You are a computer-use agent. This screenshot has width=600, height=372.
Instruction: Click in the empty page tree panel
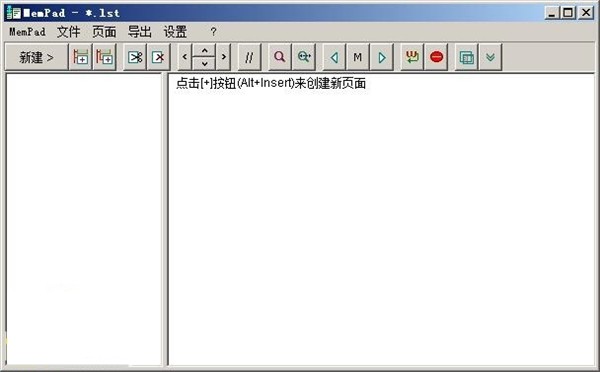84,219
